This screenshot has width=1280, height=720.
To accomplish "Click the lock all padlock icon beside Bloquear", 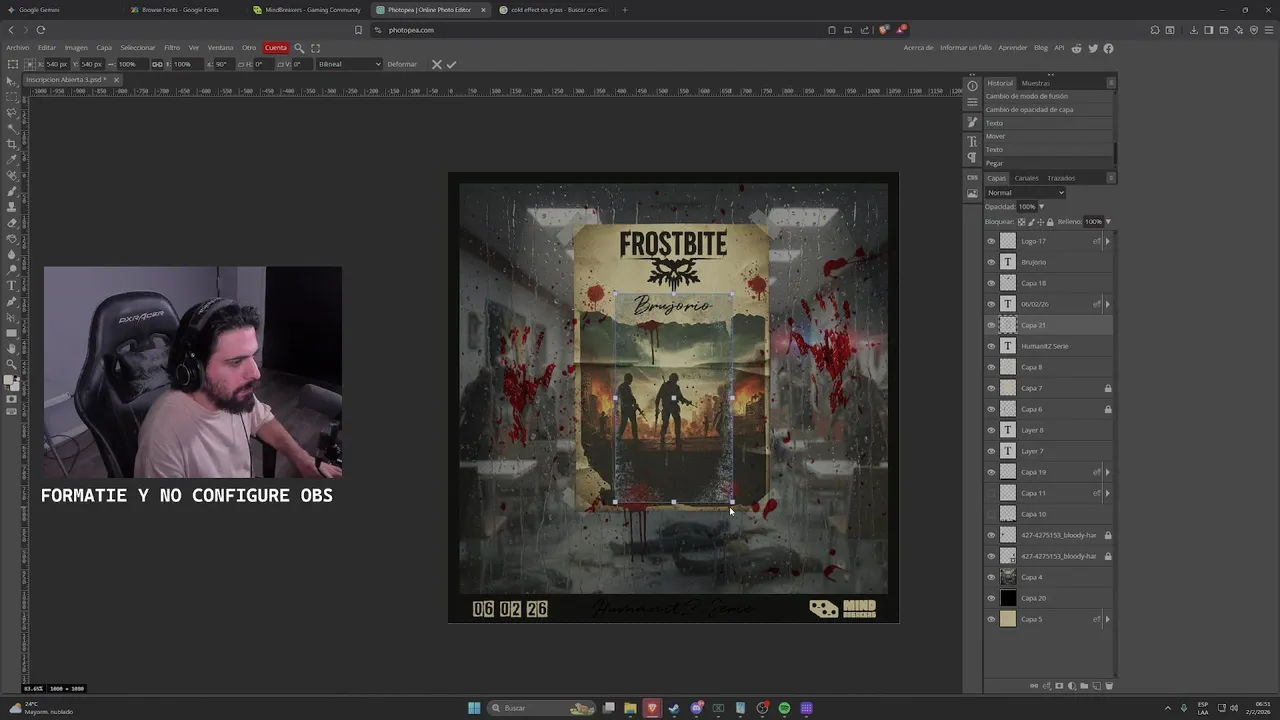I will [1050, 222].
